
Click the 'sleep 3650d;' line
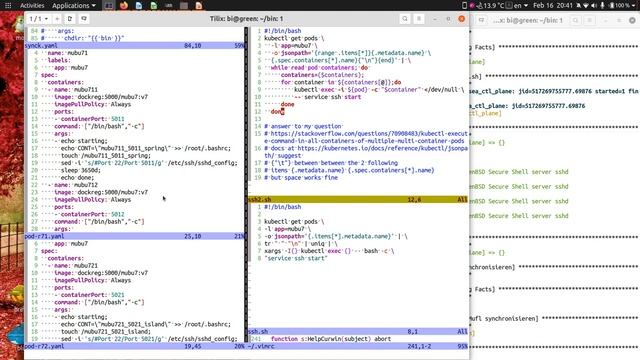coord(80,170)
